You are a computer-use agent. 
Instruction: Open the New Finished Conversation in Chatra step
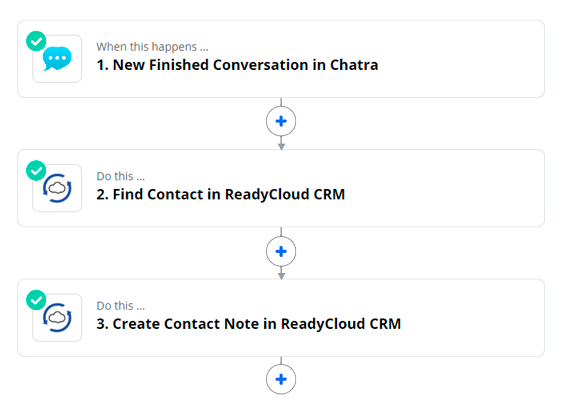pyautogui.click(x=281, y=59)
